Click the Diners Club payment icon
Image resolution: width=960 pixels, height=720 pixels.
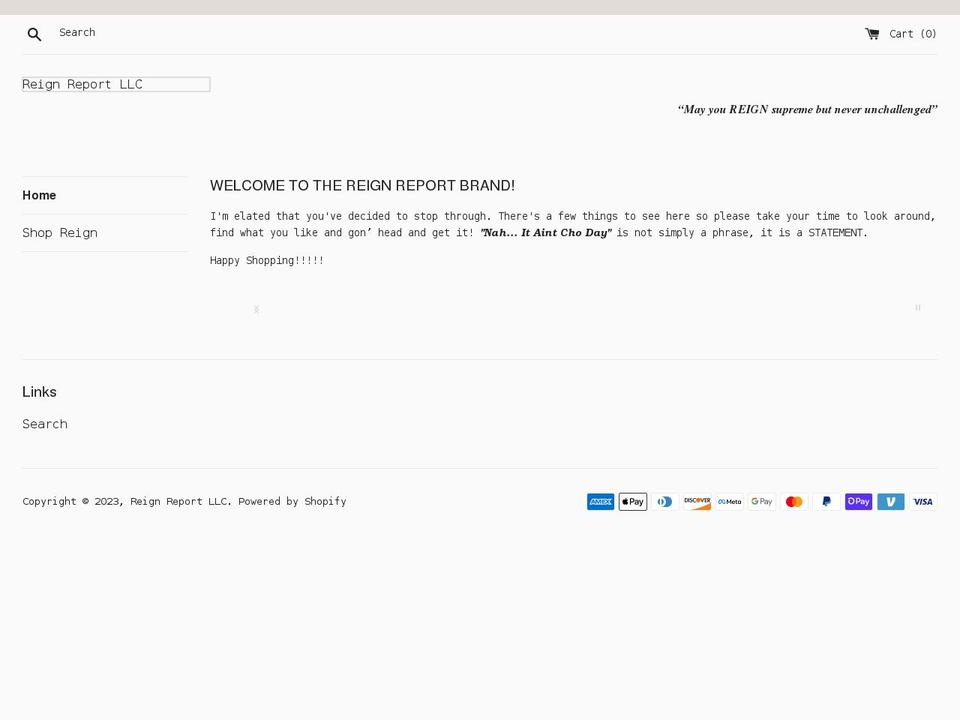(x=665, y=501)
